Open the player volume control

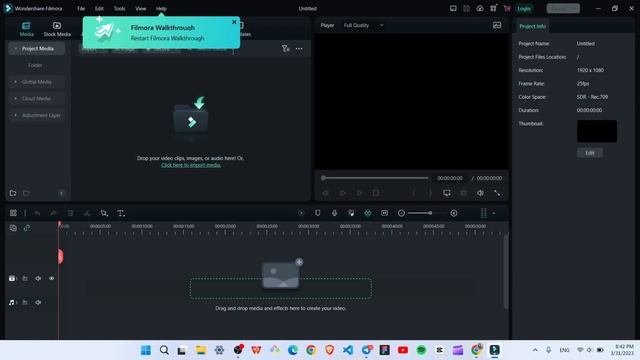click(x=480, y=193)
